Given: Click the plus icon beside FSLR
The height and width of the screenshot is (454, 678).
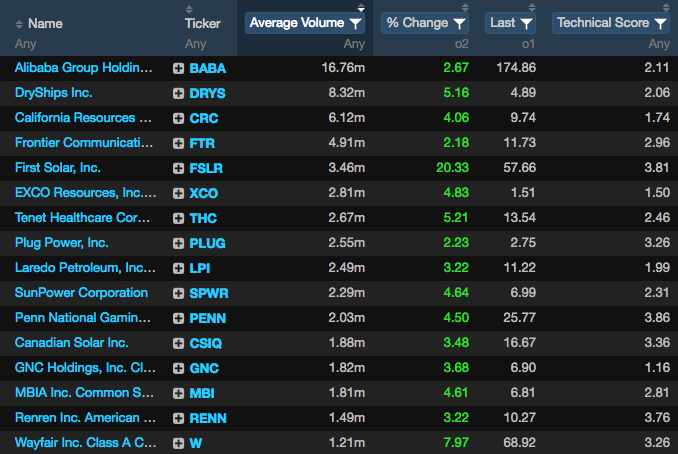Looking at the screenshot, I should click(x=178, y=168).
